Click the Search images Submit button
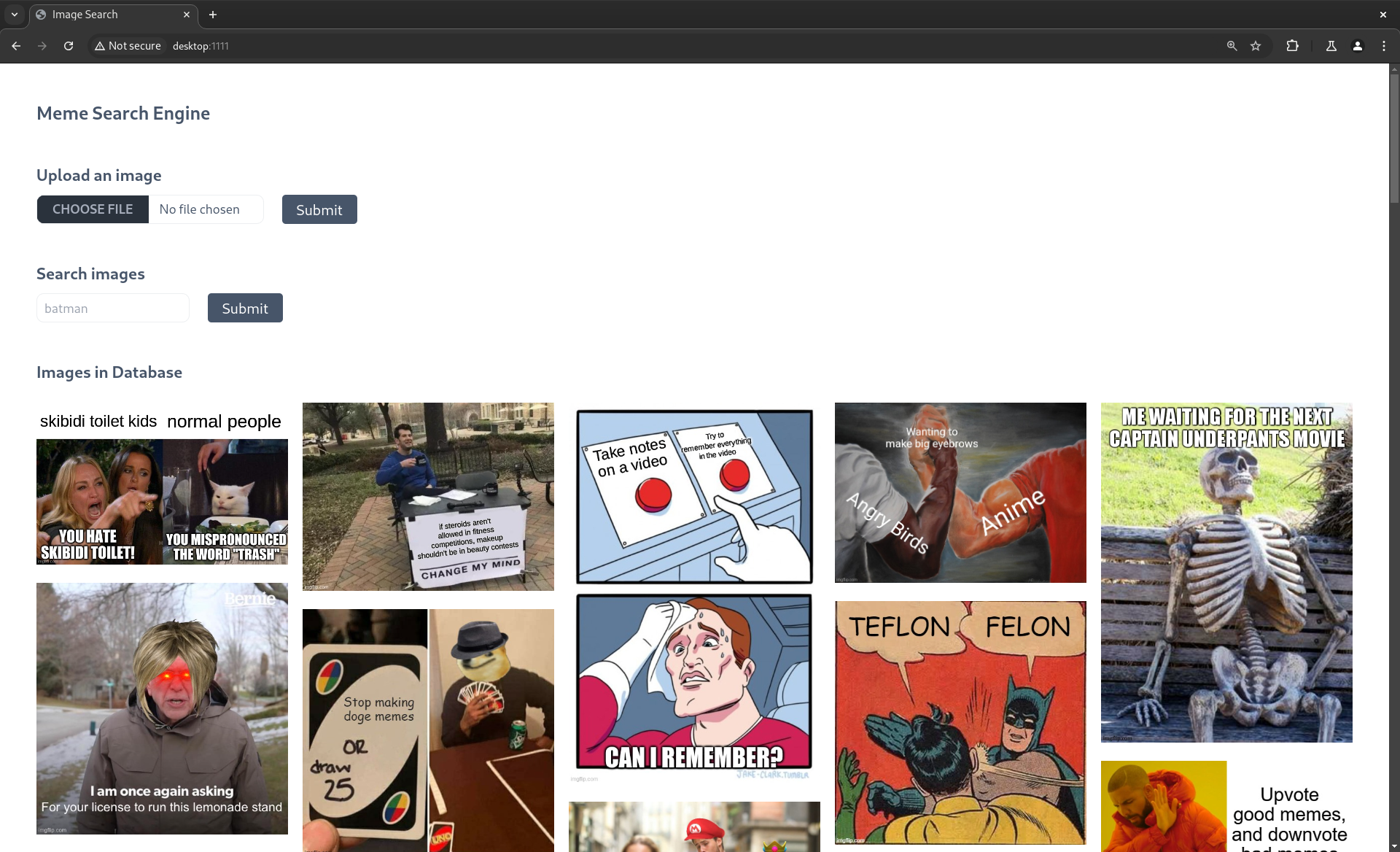This screenshot has width=1400, height=852. coord(245,307)
